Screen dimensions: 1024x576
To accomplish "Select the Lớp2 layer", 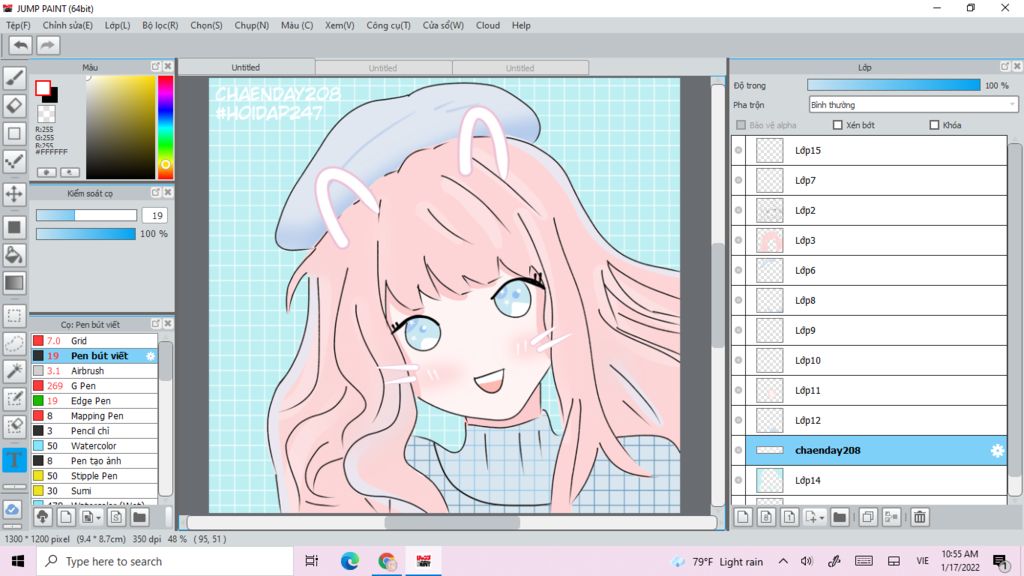I will pos(876,210).
